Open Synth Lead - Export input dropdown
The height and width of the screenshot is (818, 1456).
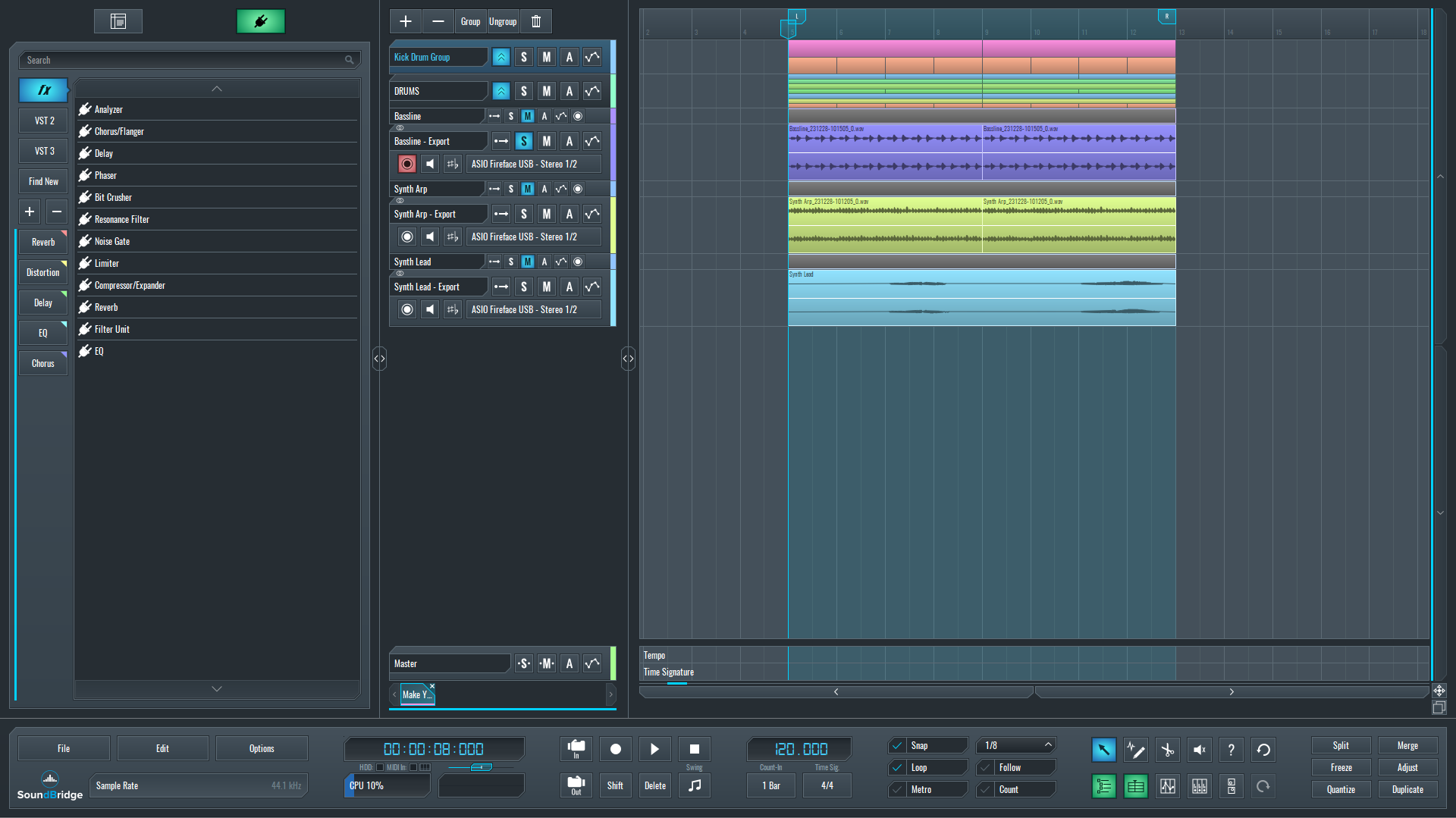535,309
